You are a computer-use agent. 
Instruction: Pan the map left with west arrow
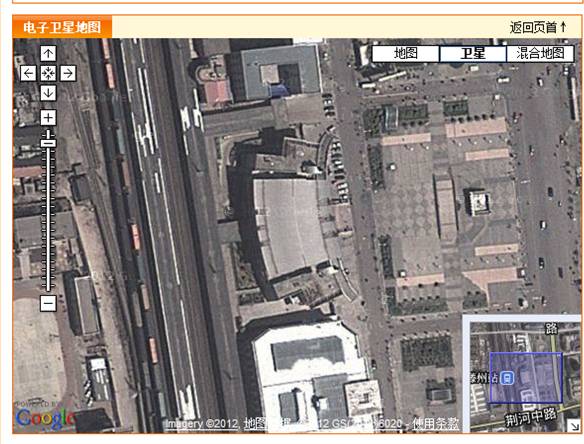28,73
